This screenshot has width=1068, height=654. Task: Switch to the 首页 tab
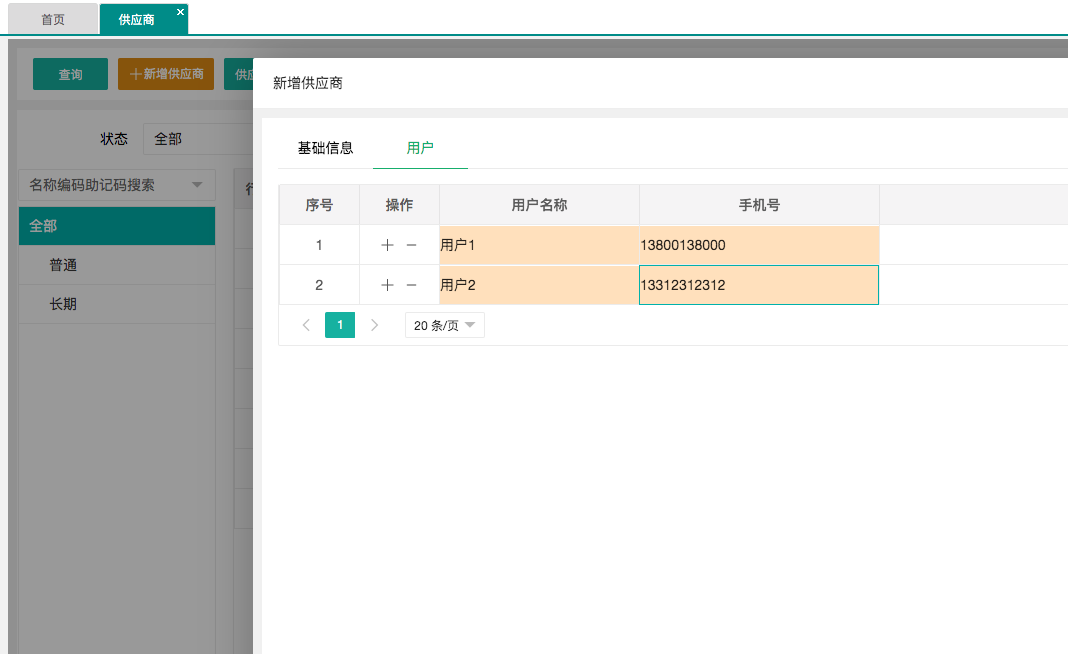(x=53, y=19)
